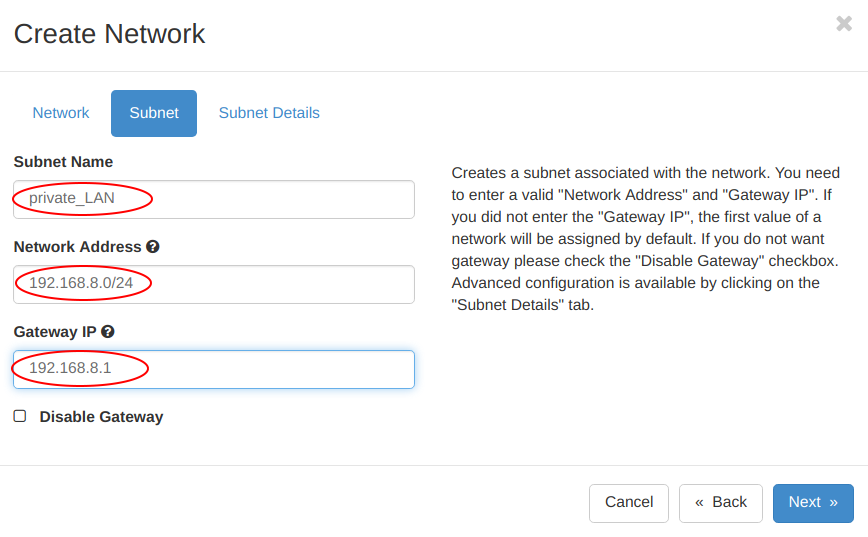Click inside the Gateway IP field
The image size is (868, 537).
click(x=214, y=369)
